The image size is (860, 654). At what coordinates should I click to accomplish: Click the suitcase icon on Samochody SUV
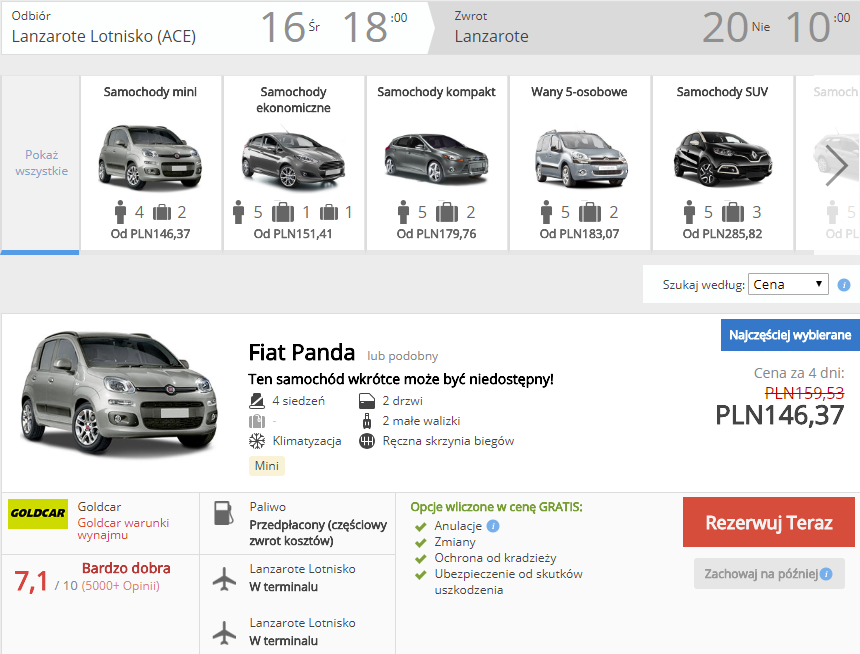coord(733,212)
